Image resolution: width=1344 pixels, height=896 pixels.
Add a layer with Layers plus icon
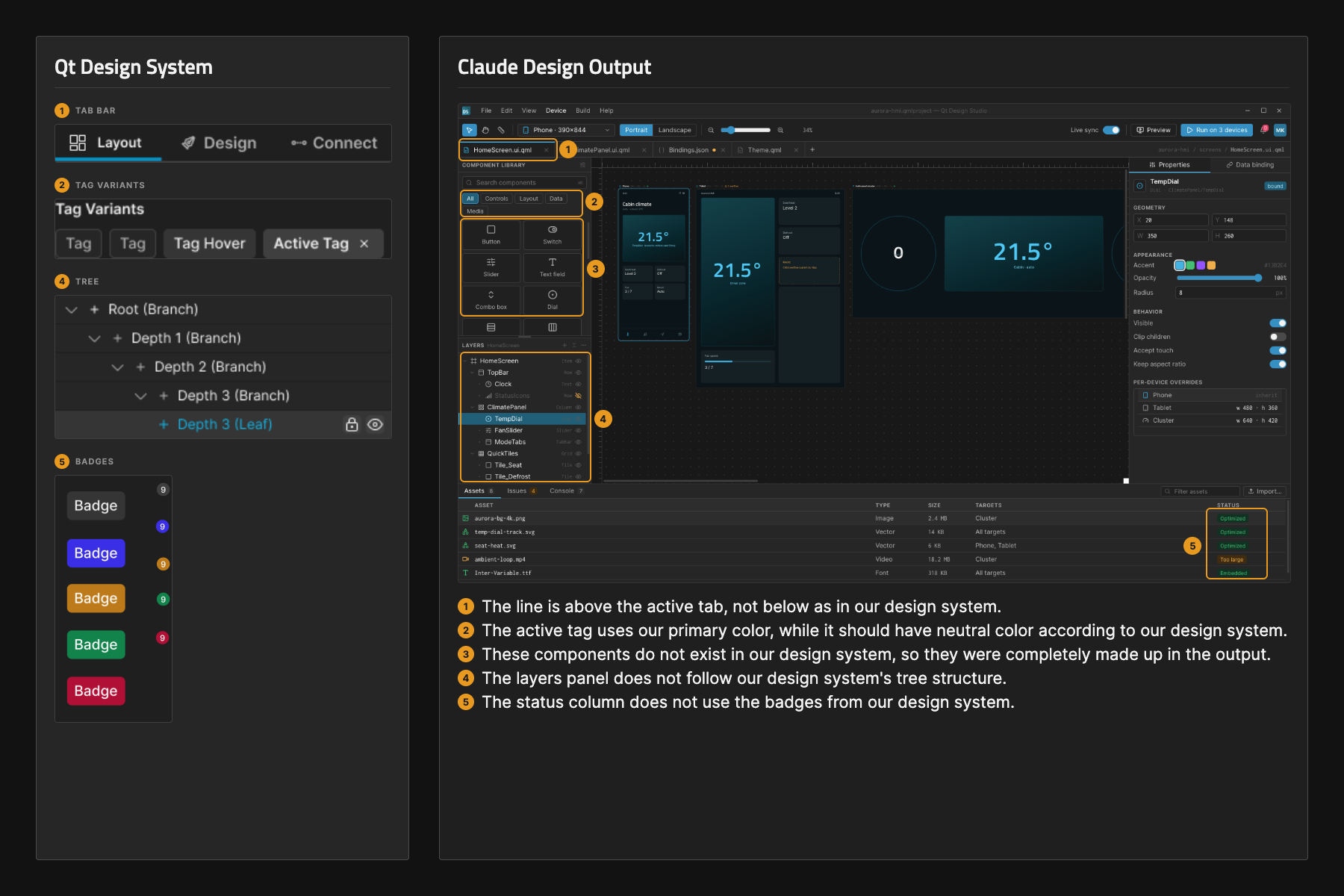pos(564,345)
